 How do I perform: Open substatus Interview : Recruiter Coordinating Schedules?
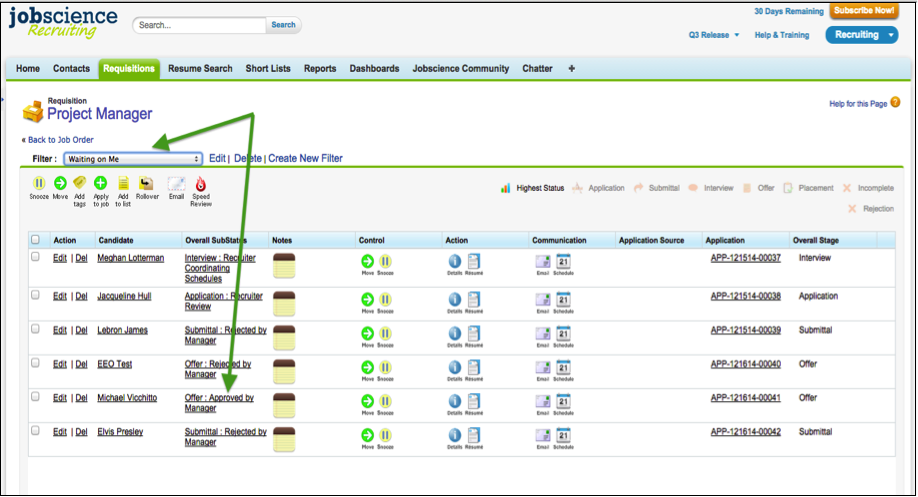coord(220,268)
